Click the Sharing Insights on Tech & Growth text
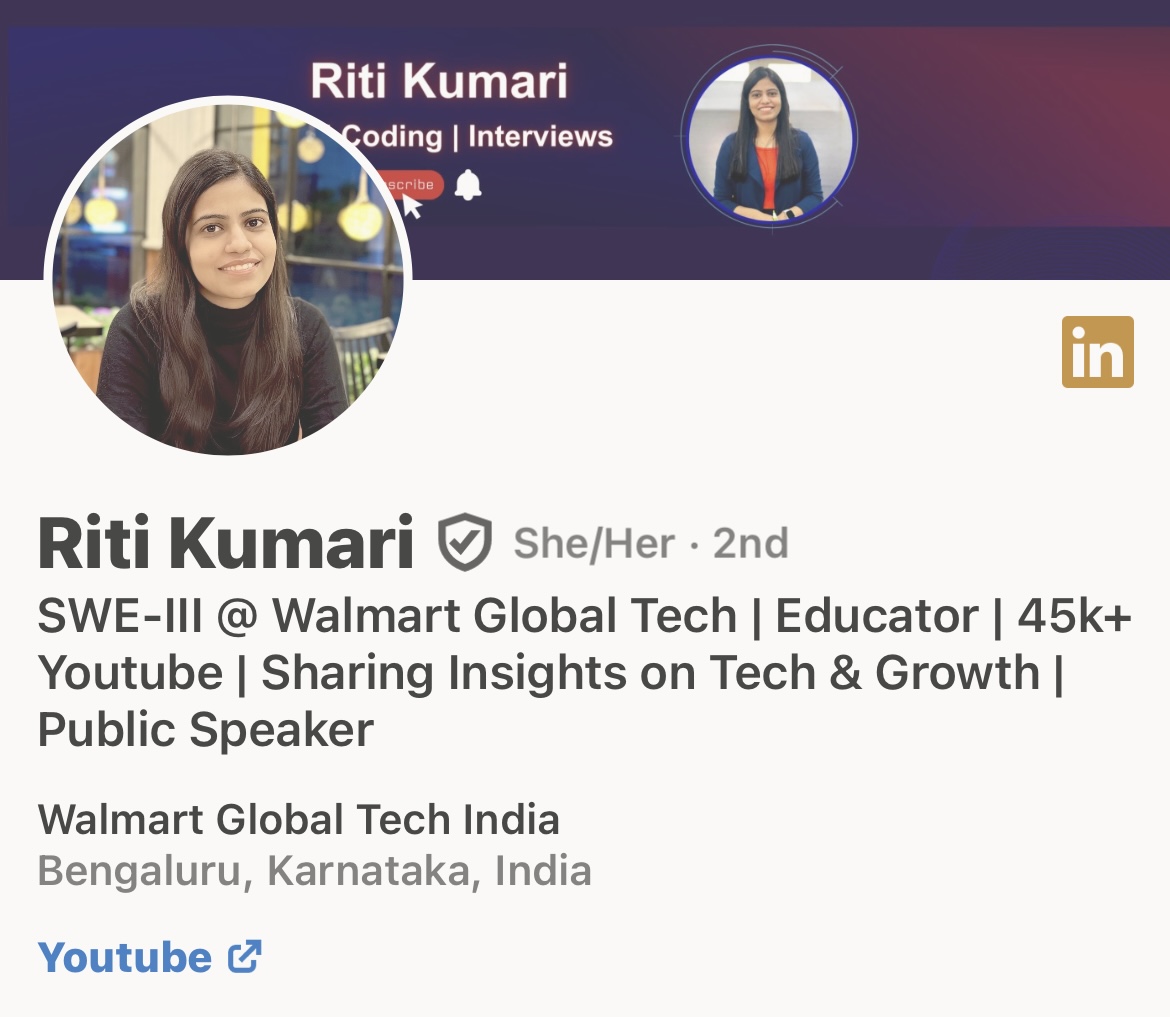1170x1017 pixels. click(651, 673)
